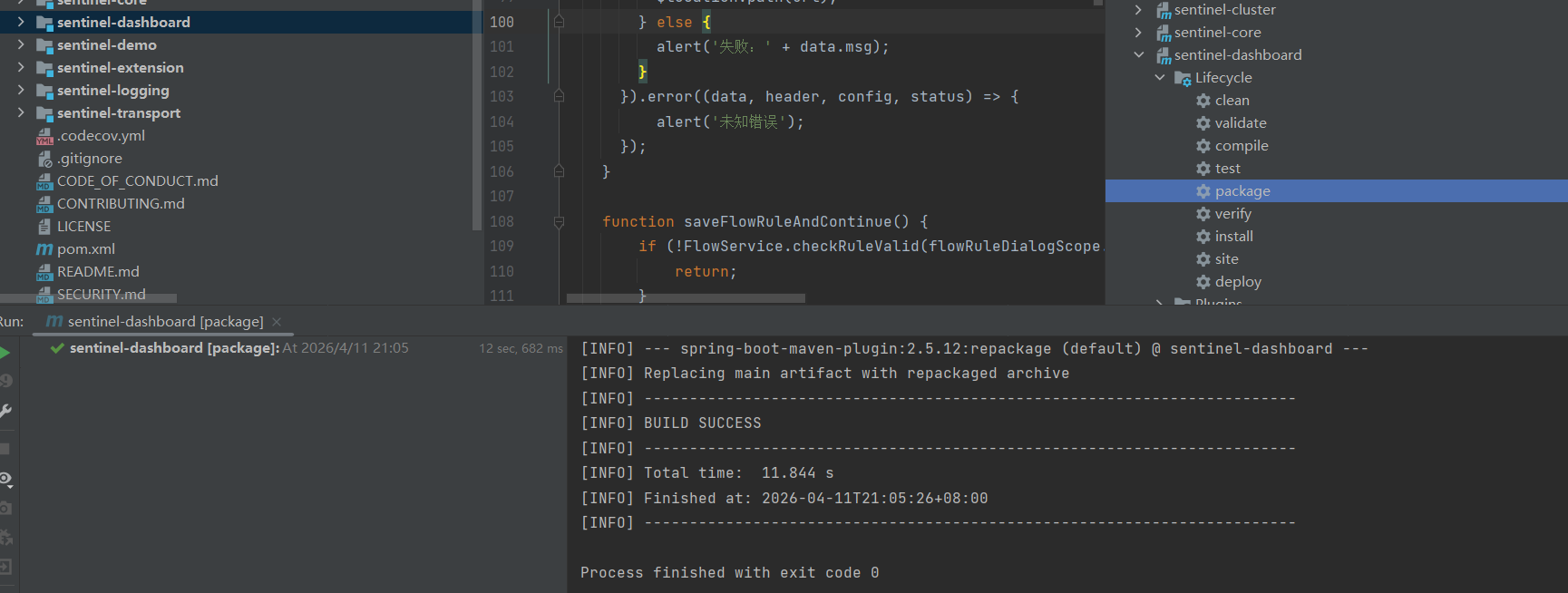Toggle code fold marker on line 100

pos(559,22)
